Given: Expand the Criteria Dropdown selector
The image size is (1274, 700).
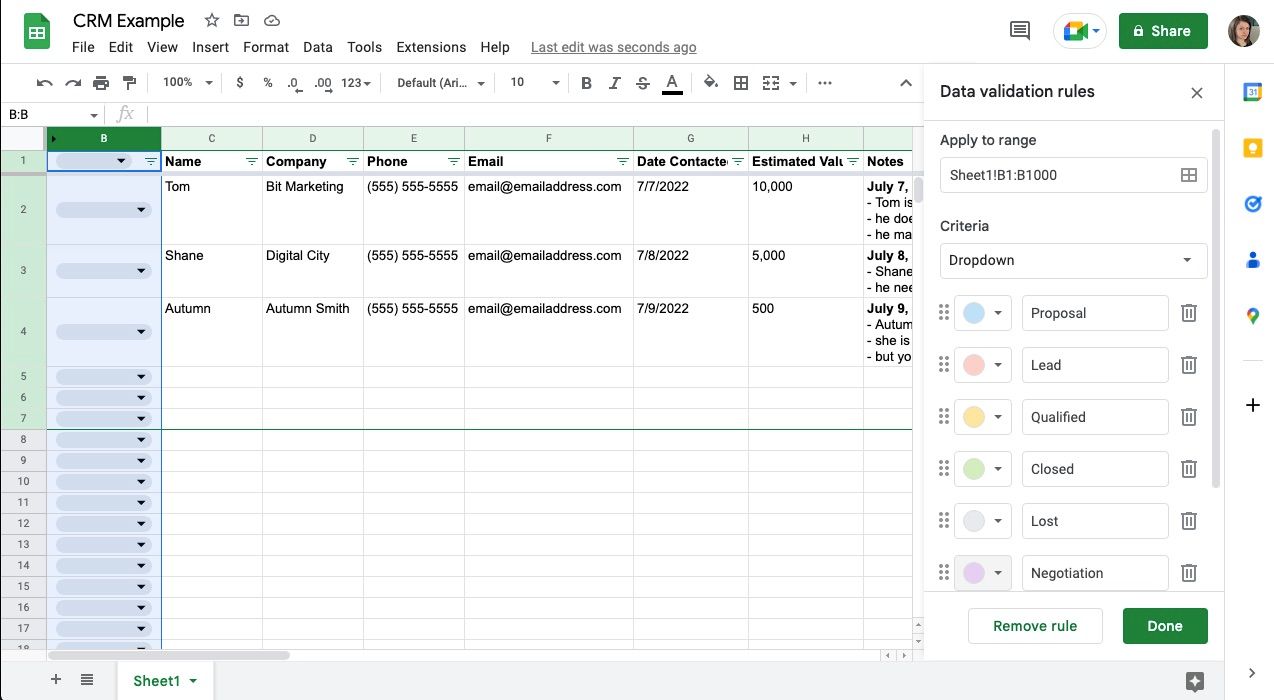Looking at the screenshot, I should 1073,260.
